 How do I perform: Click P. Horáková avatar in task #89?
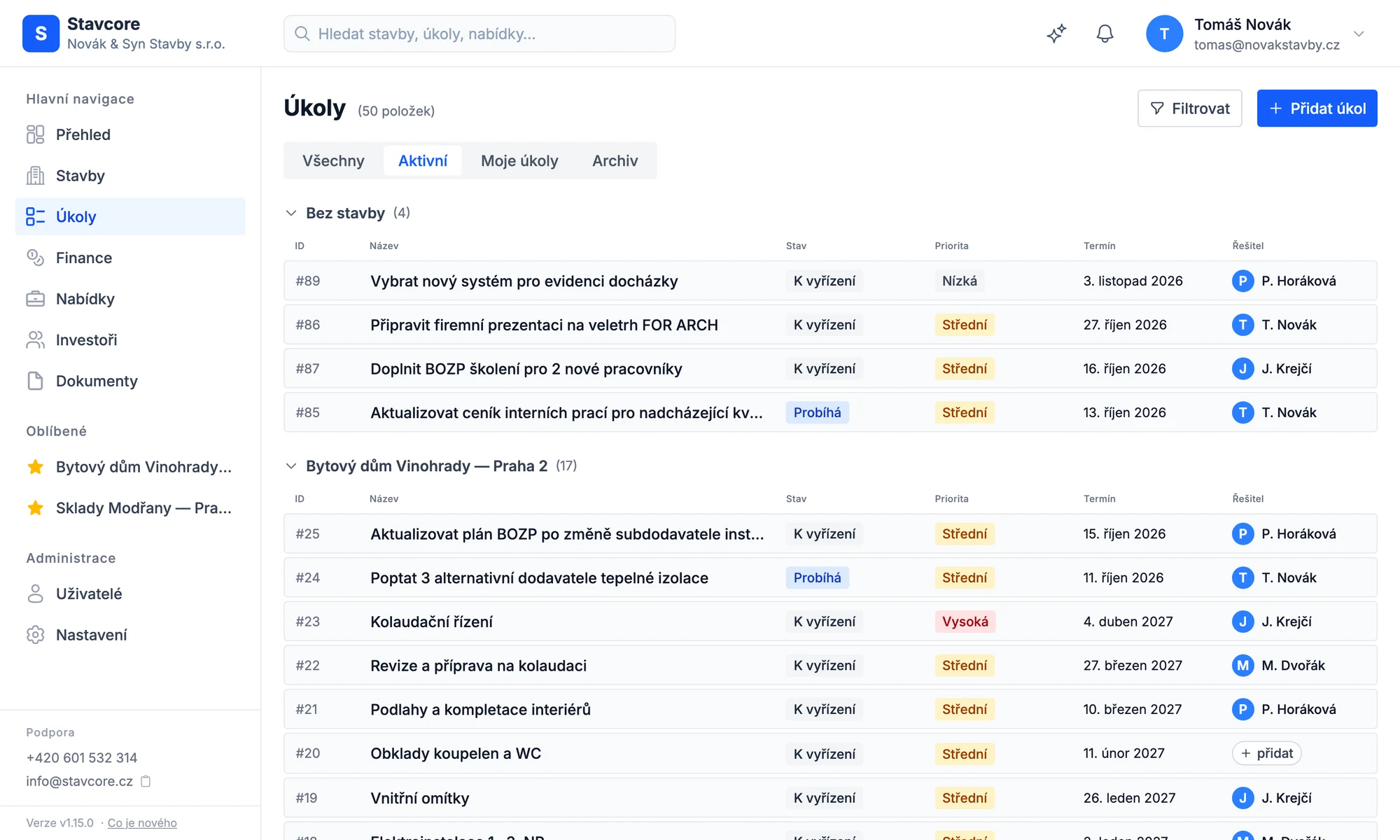point(1242,281)
